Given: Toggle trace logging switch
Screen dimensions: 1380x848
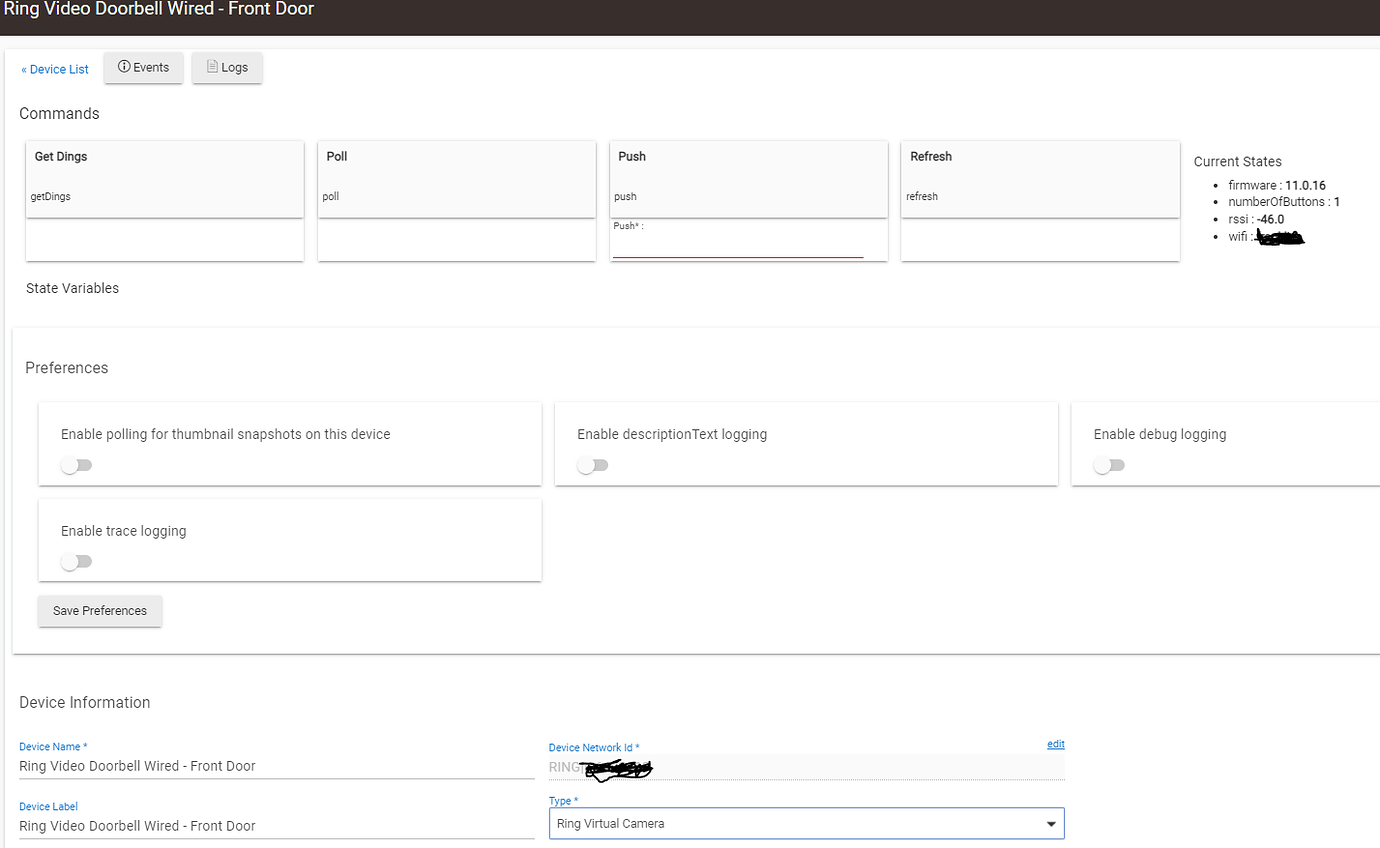Looking at the screenshot, I should coord(76,561).
